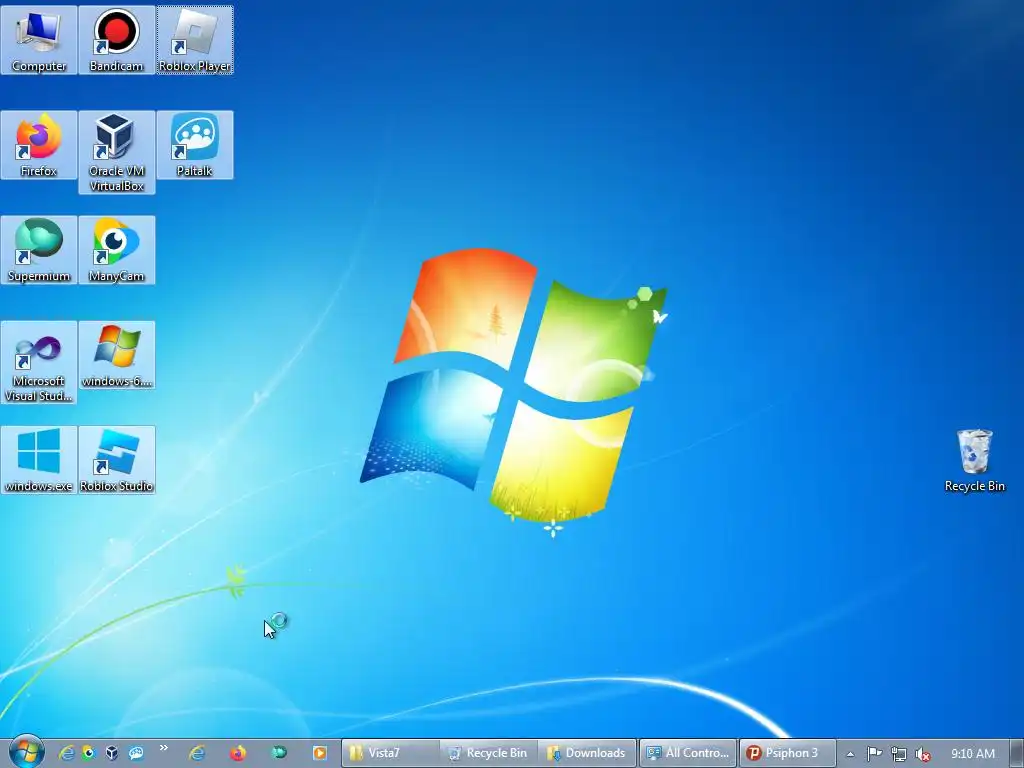
Task: Launch VirtualBox from the quick launch bar
Action: pyautogui.click(x=112, y=753)
